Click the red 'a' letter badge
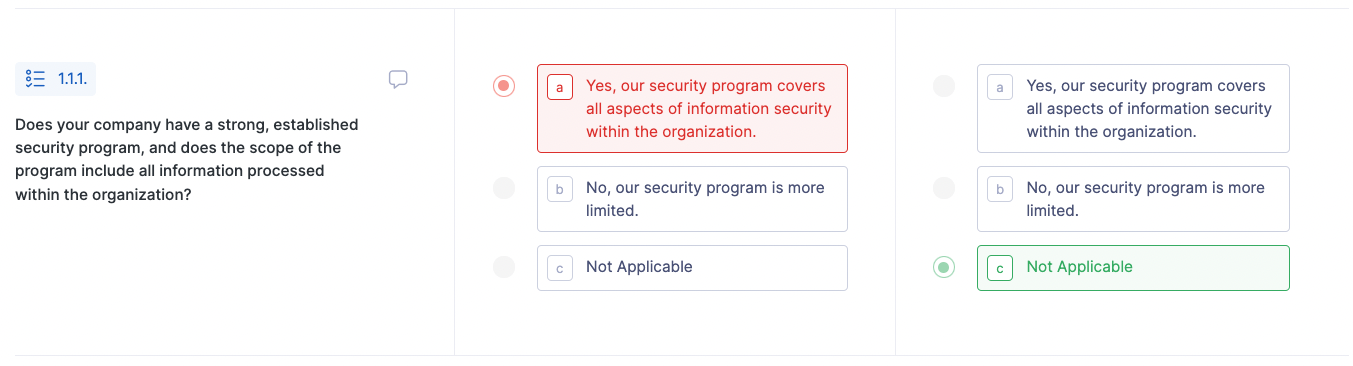 559,87
